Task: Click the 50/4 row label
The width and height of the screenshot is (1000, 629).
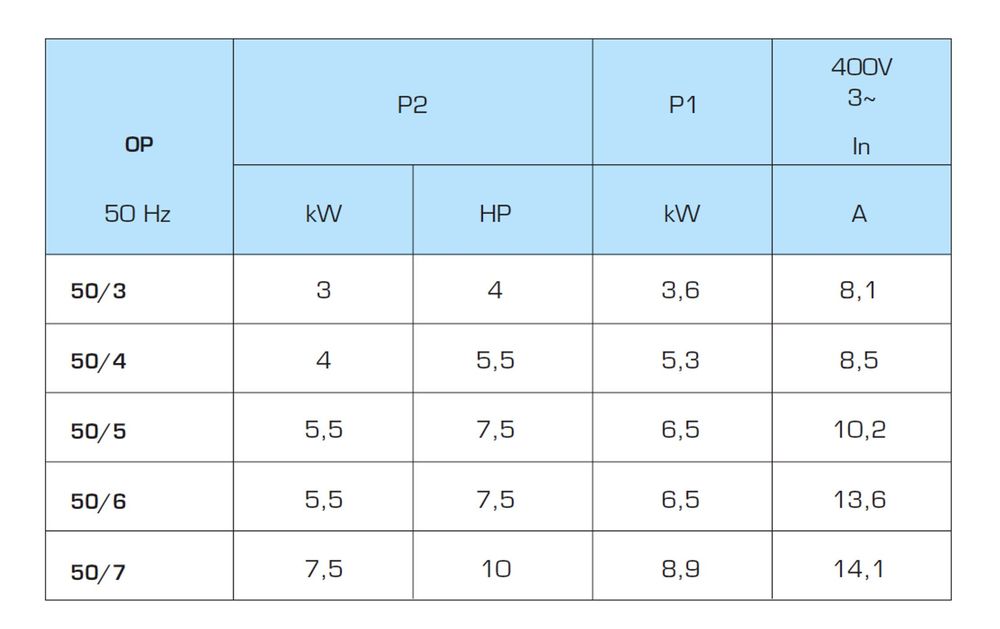Action: [98, 361]
